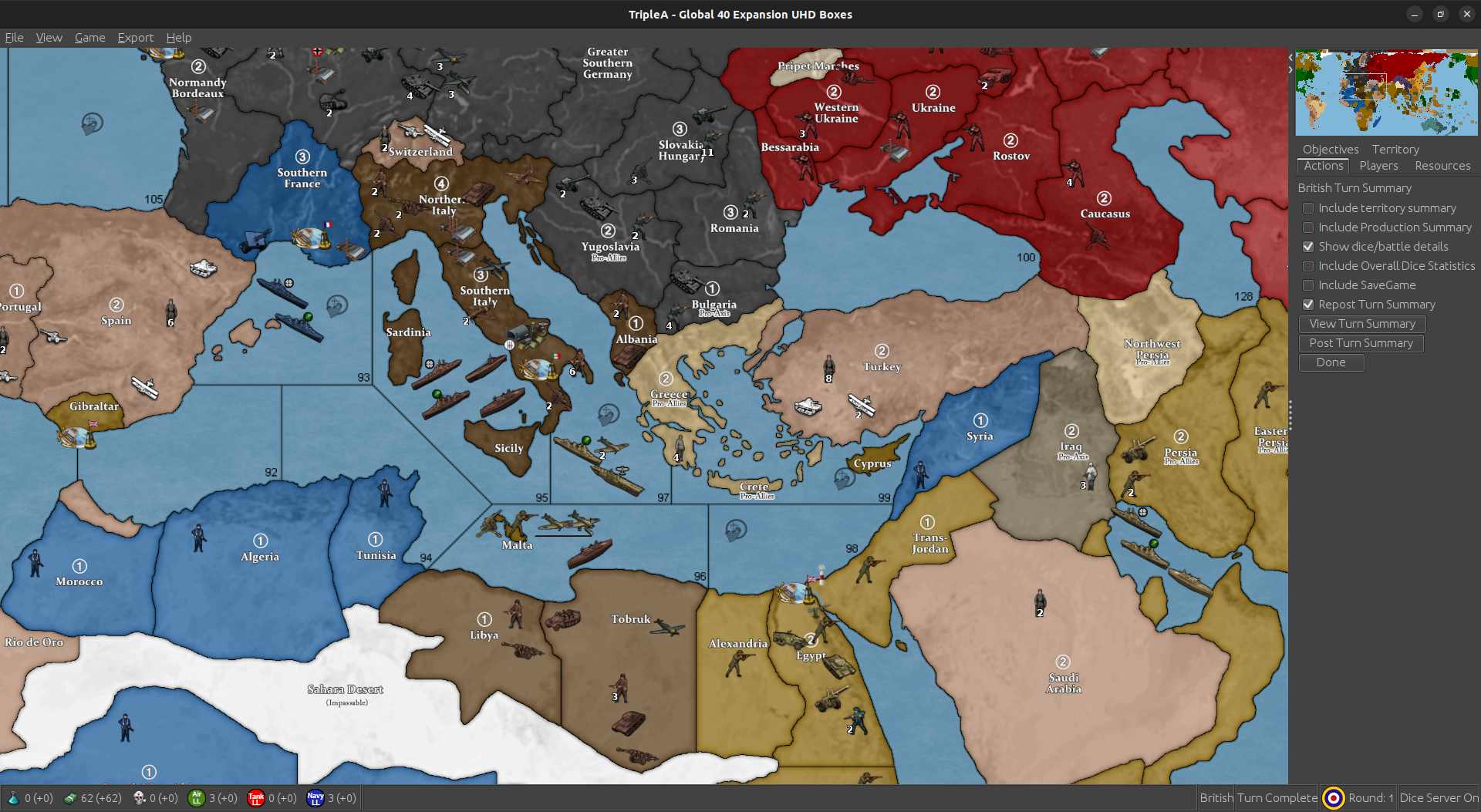
Task: Open the Help menu
Action: [178, 38]
